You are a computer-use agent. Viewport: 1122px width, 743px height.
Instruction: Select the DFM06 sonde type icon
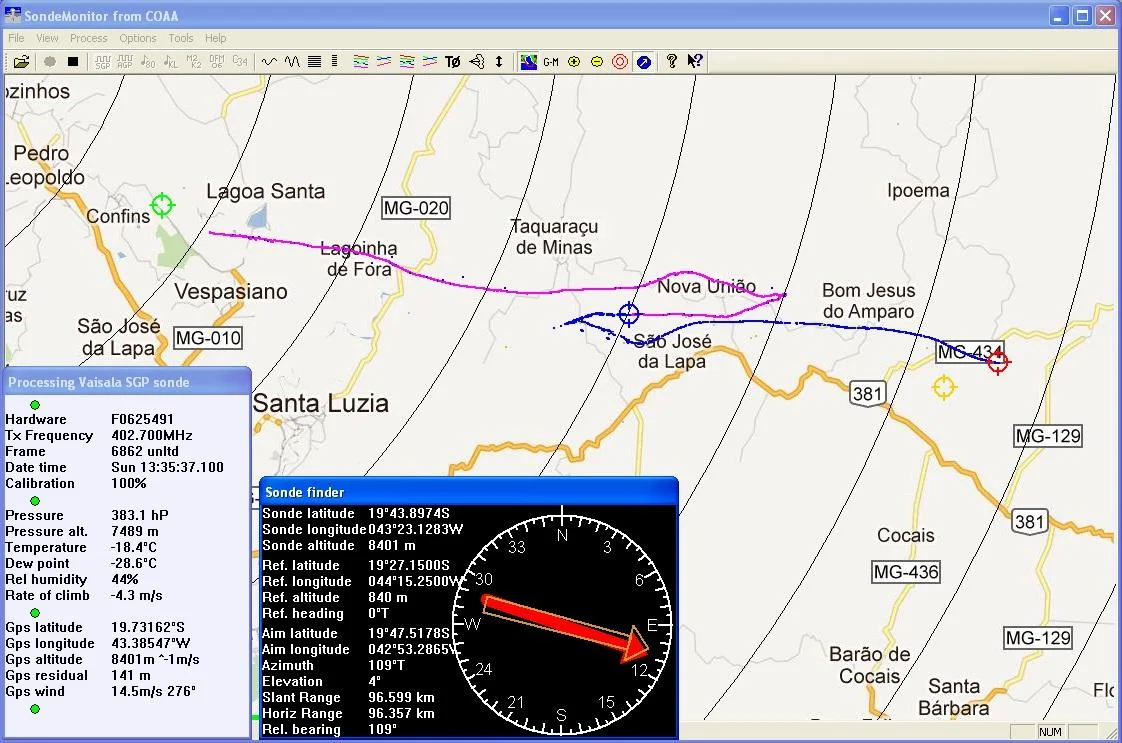[x=217, y=62]
